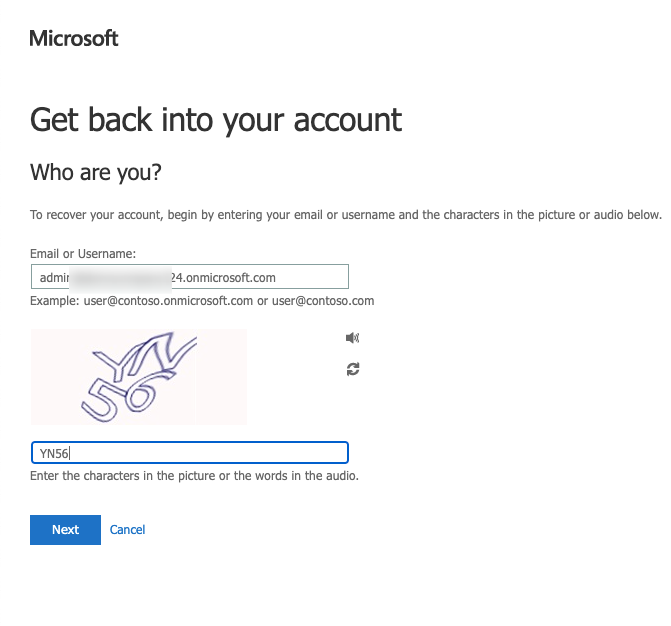Image resolution: width=671 pixels, height=626 pixels.
Task: Click the "Enter the characters in the picture" hint
Action: [194, 476]
